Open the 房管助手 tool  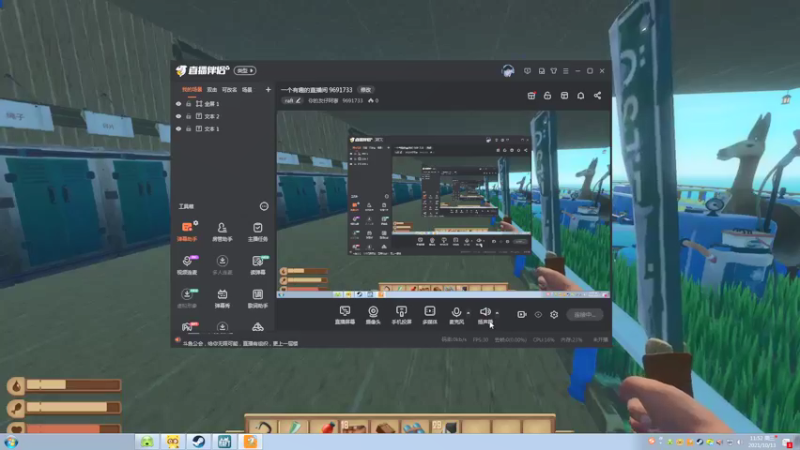pos(222,231)
